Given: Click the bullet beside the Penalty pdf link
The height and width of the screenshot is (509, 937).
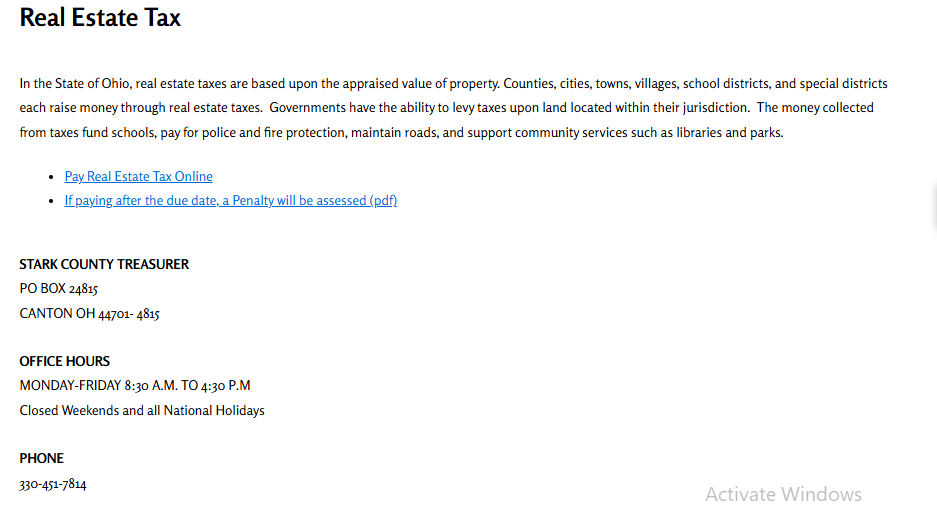Looking at the screenshot, I should 51,201.
